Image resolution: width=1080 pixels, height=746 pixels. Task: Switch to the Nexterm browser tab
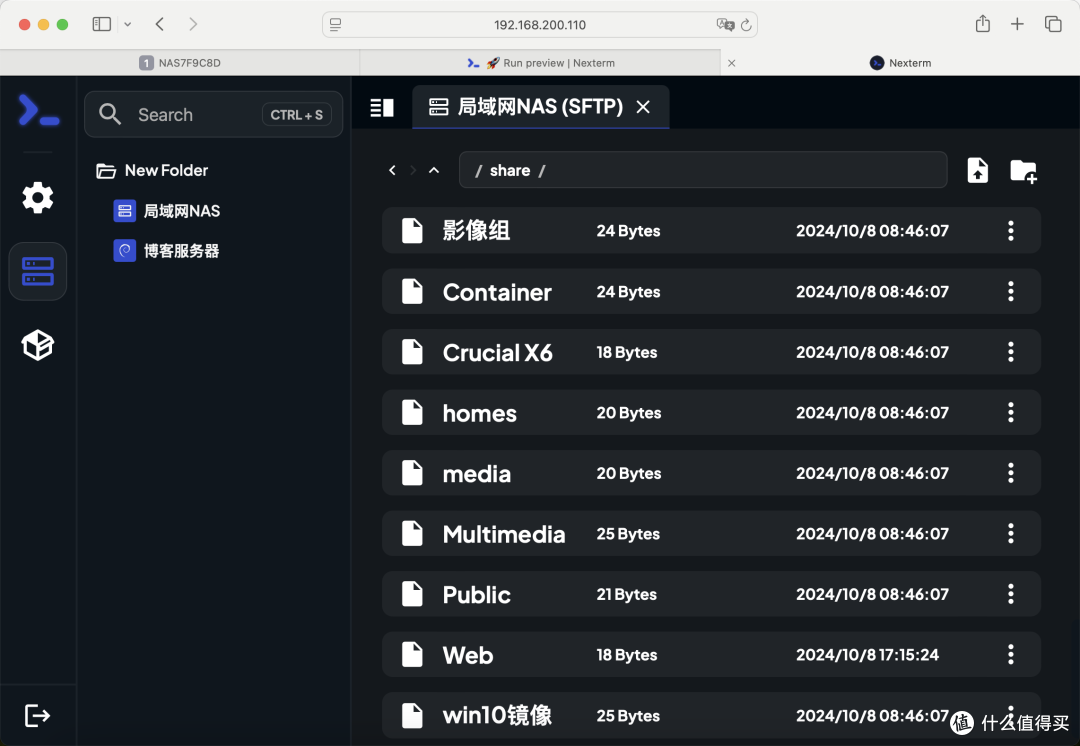[x=900, y=62]
